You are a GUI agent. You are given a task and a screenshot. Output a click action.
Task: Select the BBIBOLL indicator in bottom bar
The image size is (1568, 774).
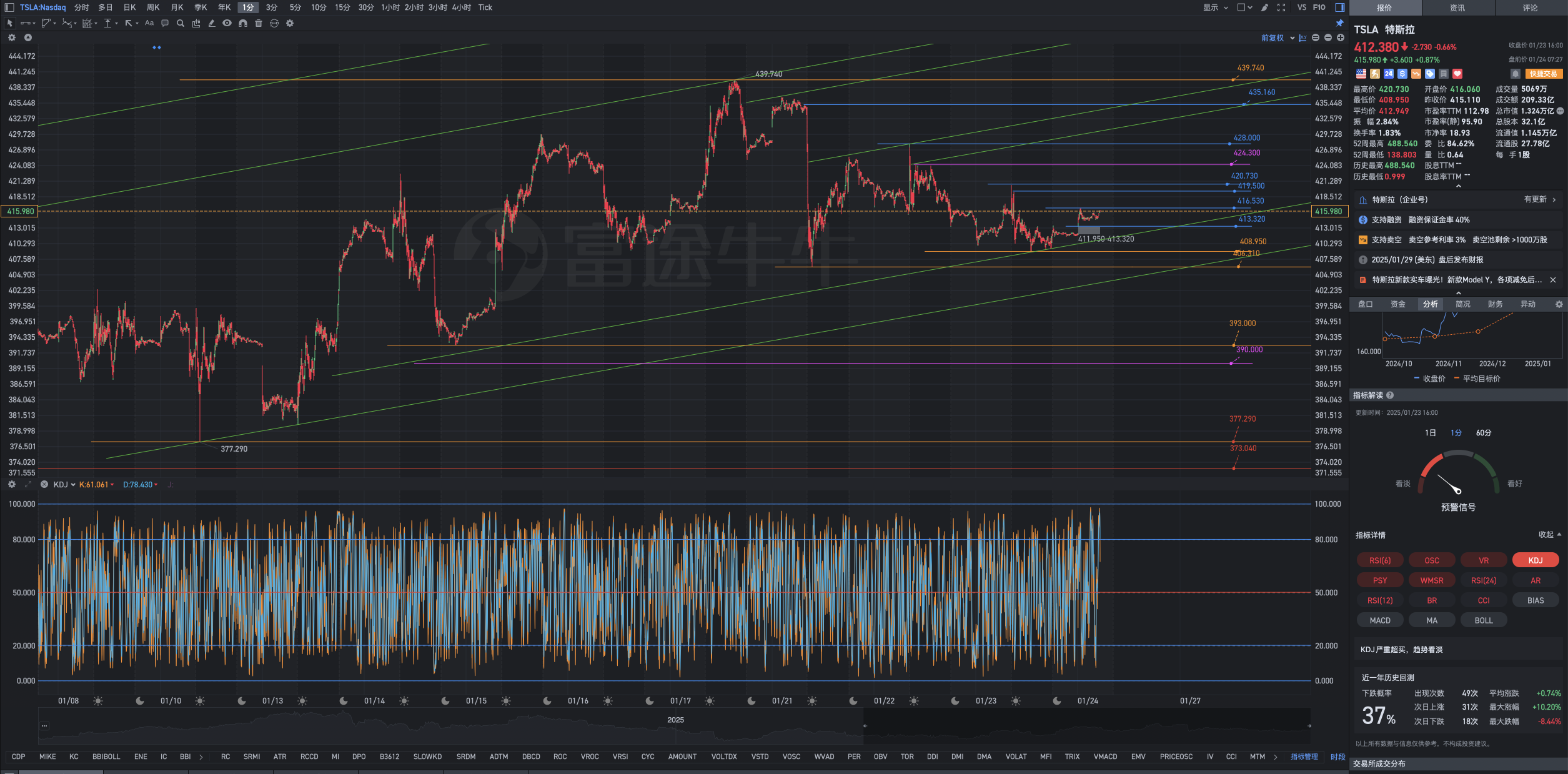tap(106, 757)
